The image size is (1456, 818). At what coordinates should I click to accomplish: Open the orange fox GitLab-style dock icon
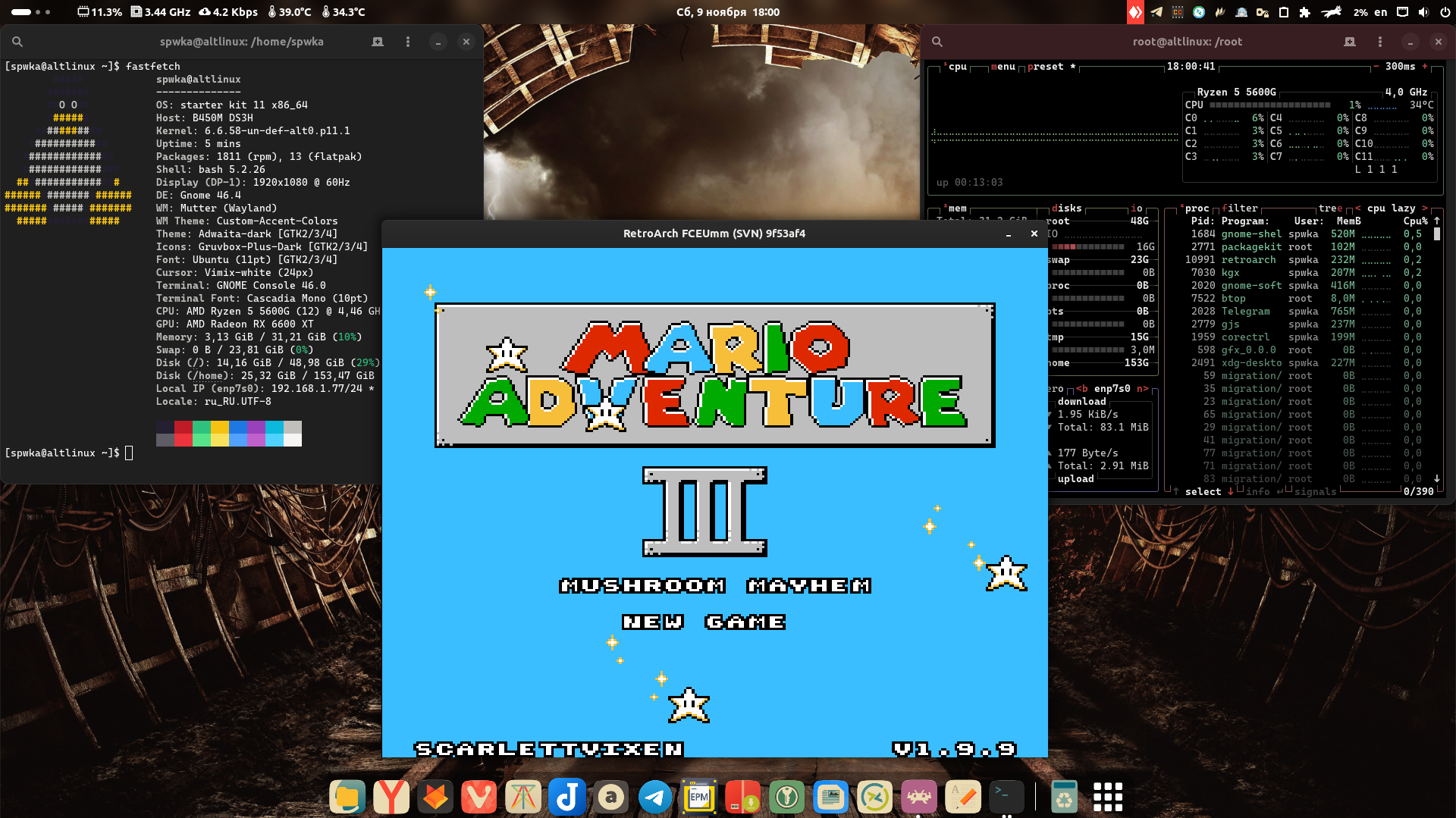click(435, 797)
